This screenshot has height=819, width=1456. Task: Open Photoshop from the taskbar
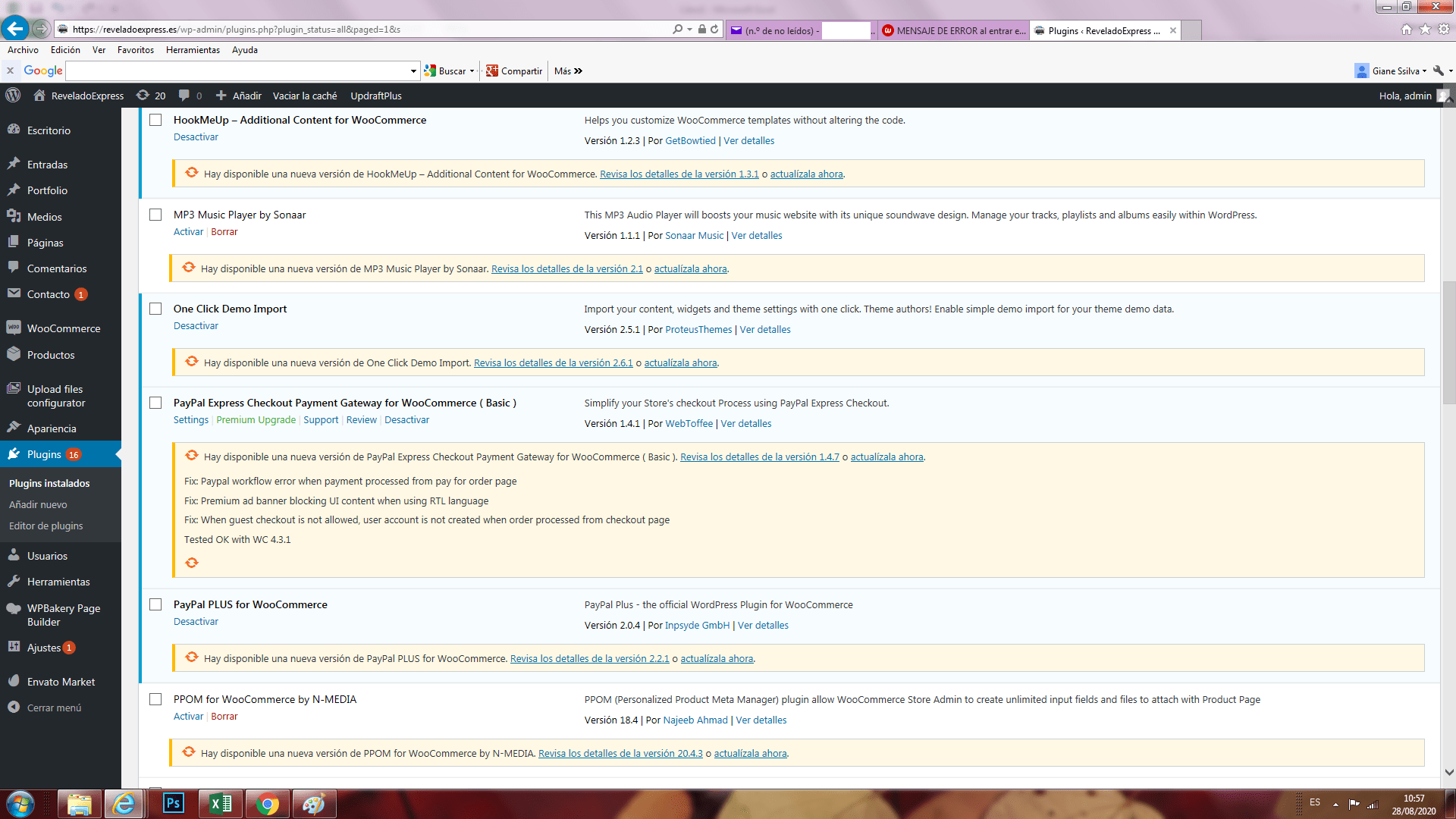pos(173,804)
